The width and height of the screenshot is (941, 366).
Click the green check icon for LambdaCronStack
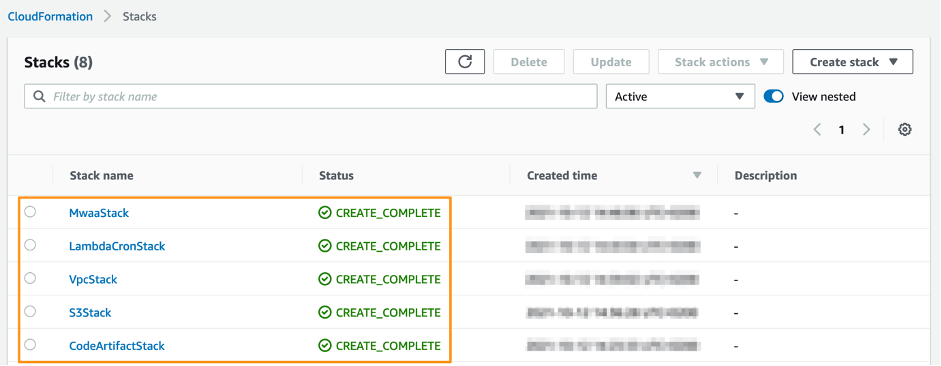(325, 246)
